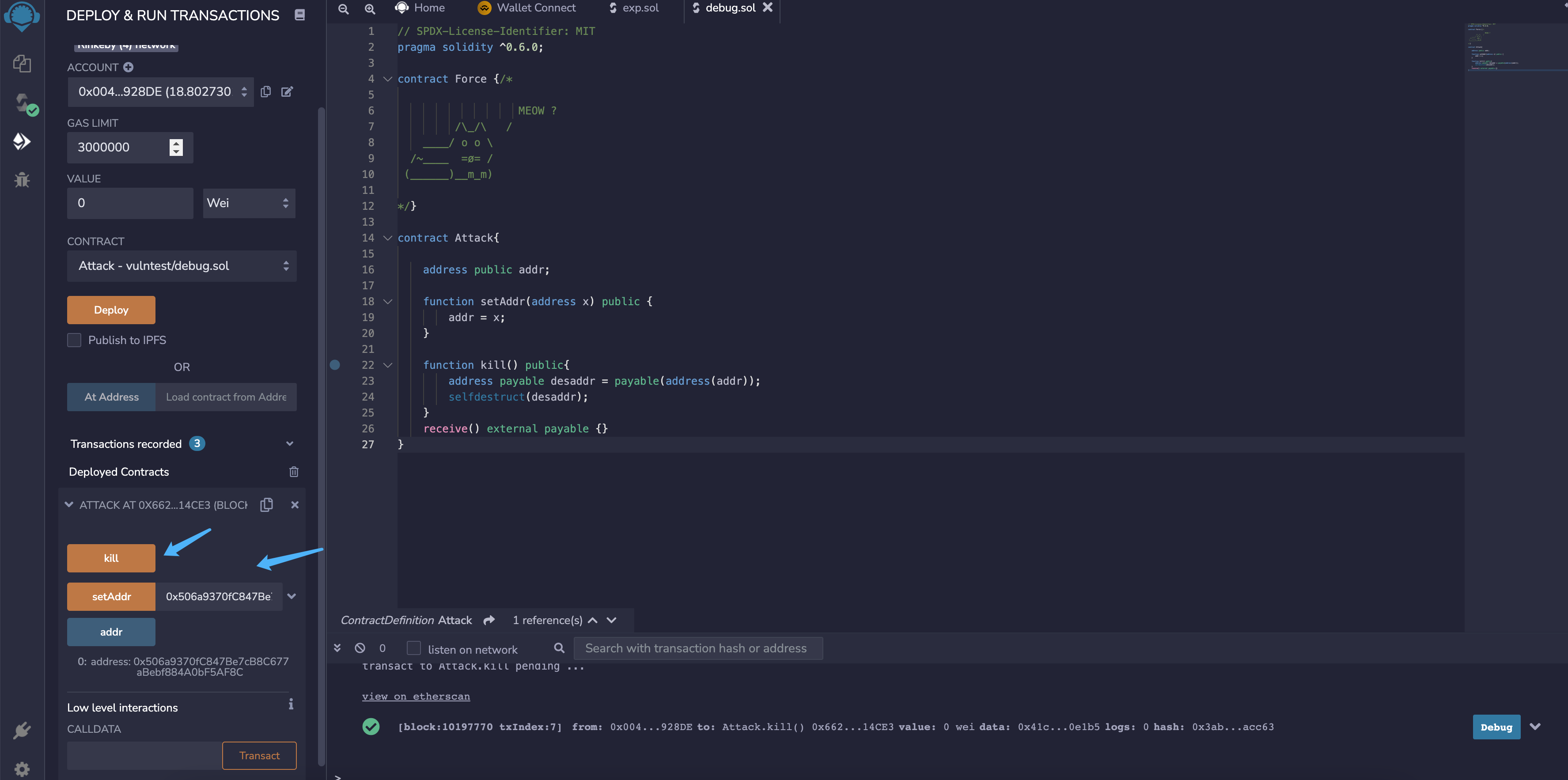This screenshot has width=1568, height=780.
Task: Fold the kill function at line 22
Action: pos(387,365)
